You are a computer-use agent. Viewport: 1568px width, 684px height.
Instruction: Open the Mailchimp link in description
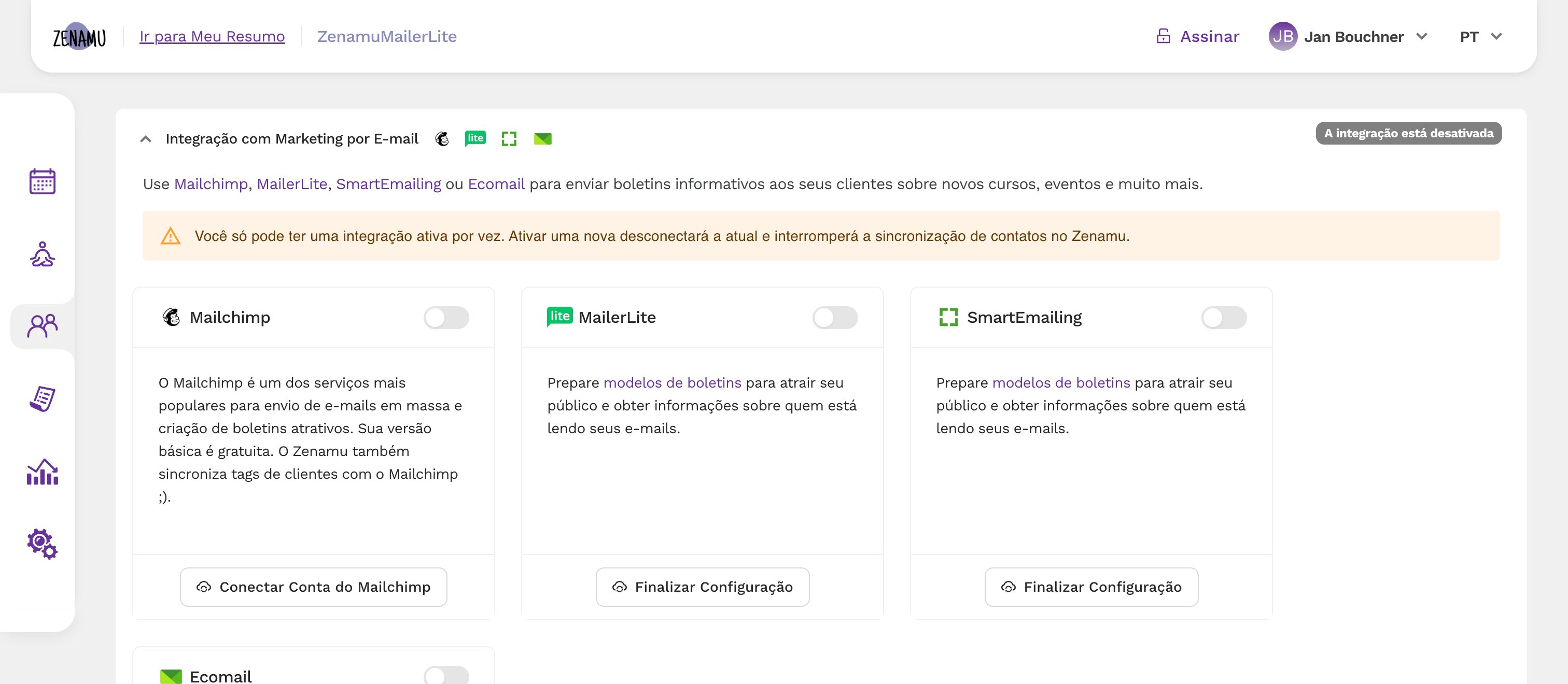211,184
